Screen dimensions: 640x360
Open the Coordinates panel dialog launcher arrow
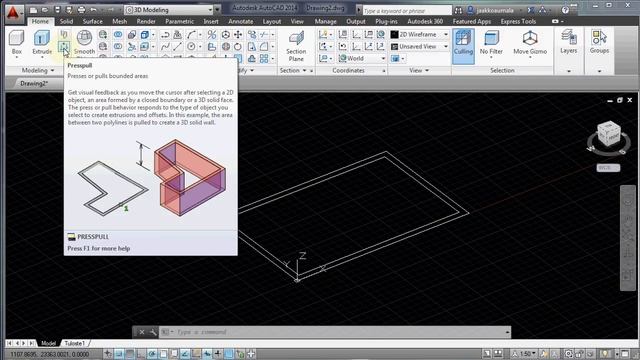384,71
